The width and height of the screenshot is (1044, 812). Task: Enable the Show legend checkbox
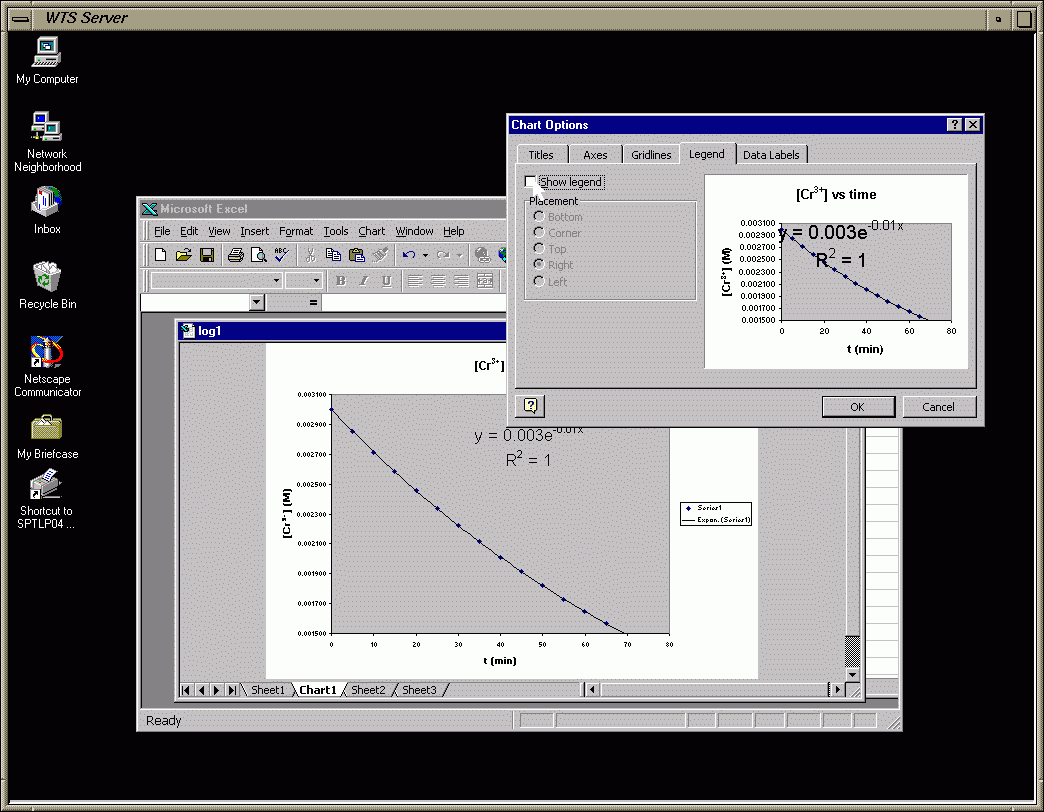click(x=531, y=182)
